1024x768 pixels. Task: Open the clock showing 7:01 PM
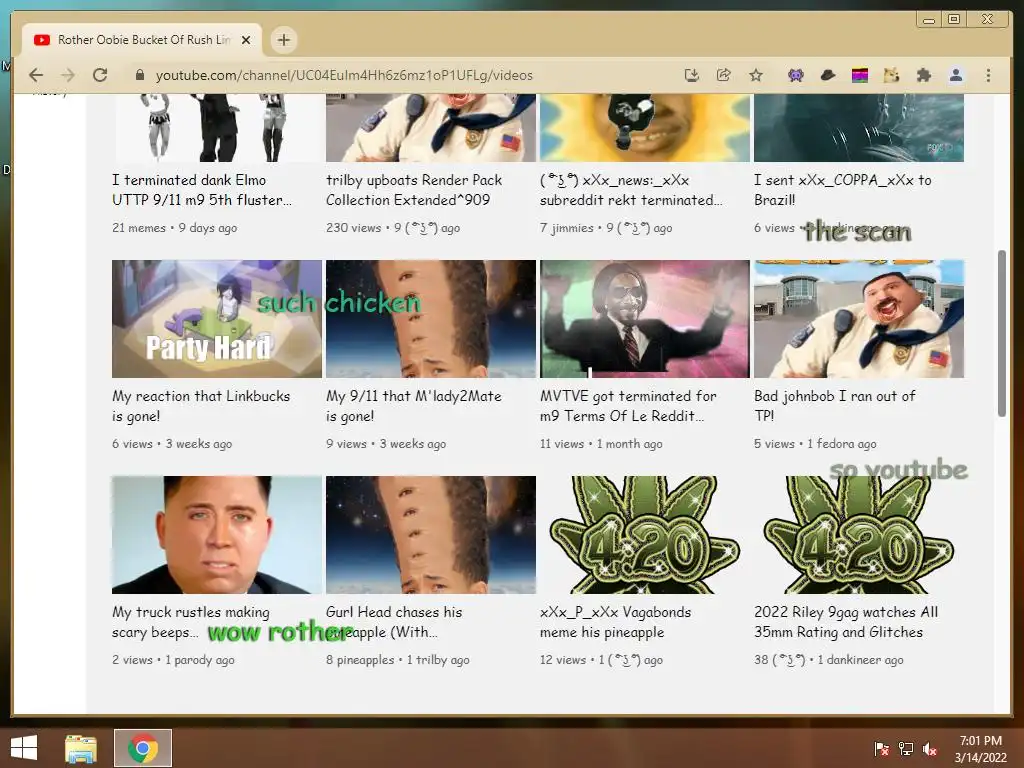click(980, 748)
